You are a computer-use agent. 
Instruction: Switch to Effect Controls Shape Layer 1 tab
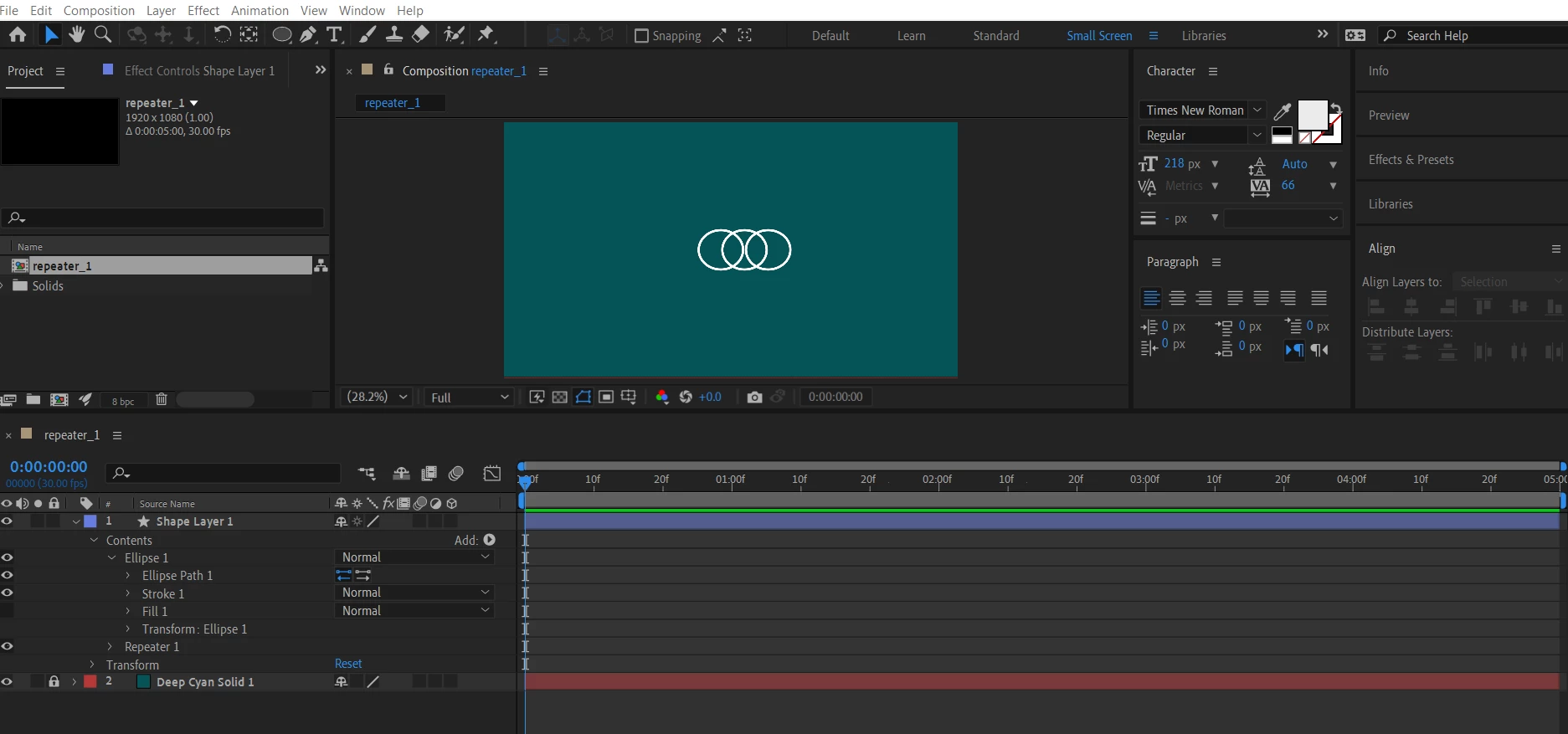[x=199, y=71]
